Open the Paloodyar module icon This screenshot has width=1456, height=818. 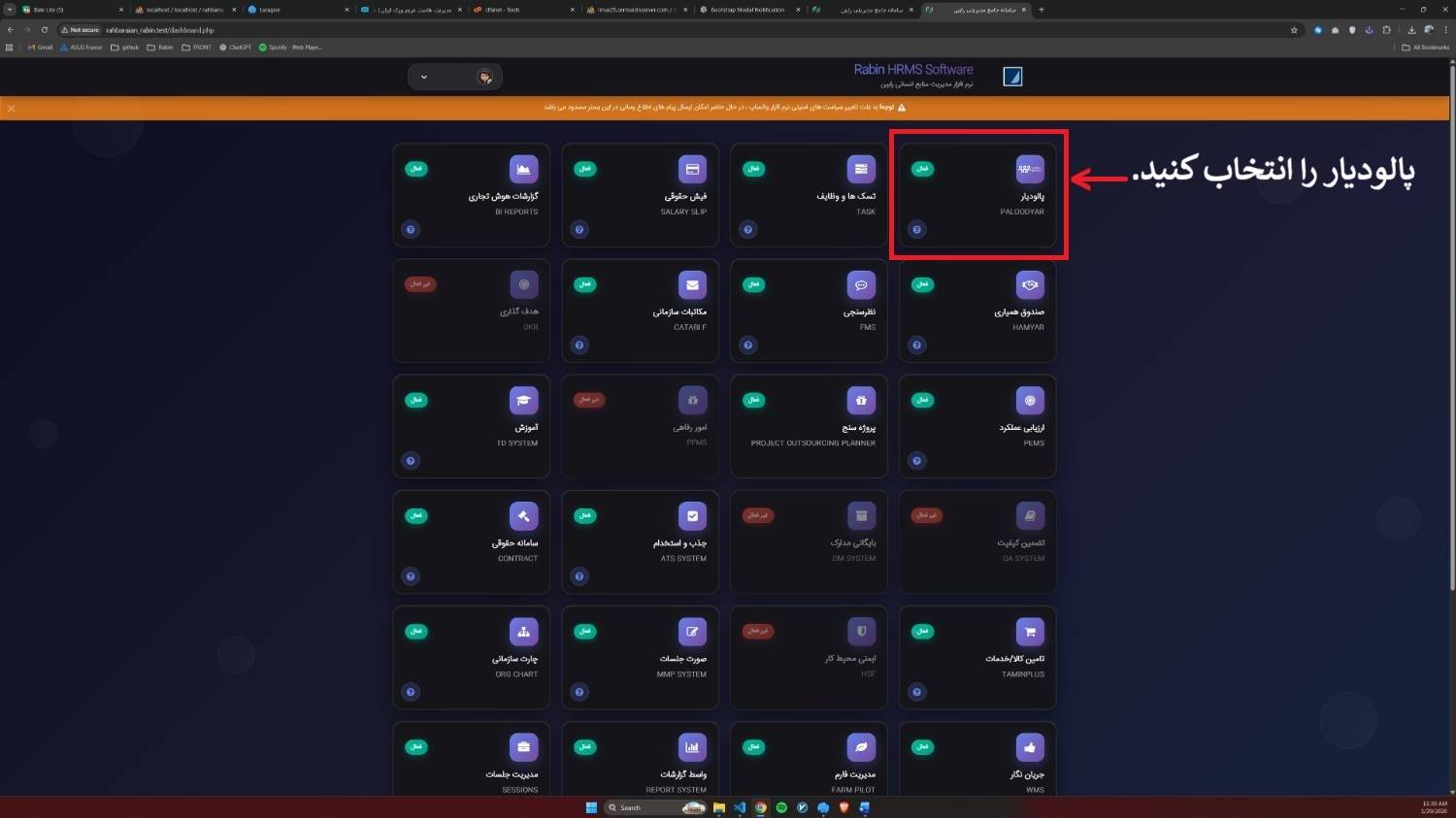pos(1029,170)
